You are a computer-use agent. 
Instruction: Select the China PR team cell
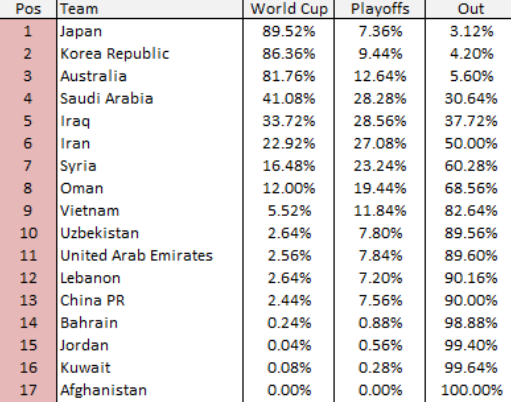click(150, 300)
